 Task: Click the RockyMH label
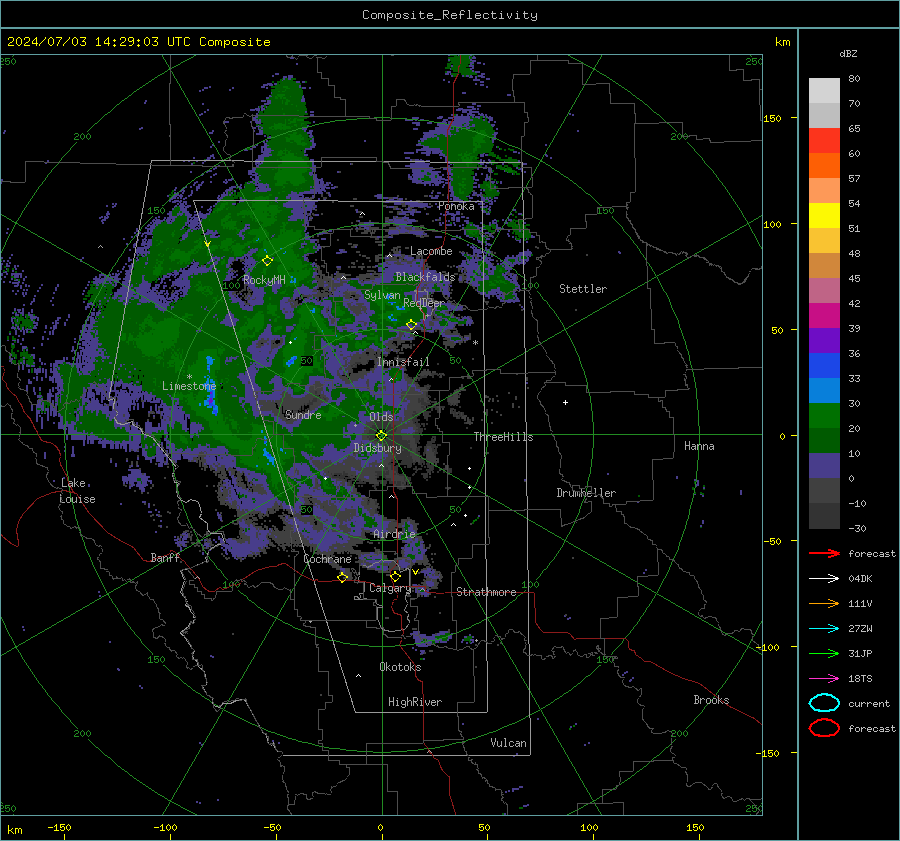point(264,280)
